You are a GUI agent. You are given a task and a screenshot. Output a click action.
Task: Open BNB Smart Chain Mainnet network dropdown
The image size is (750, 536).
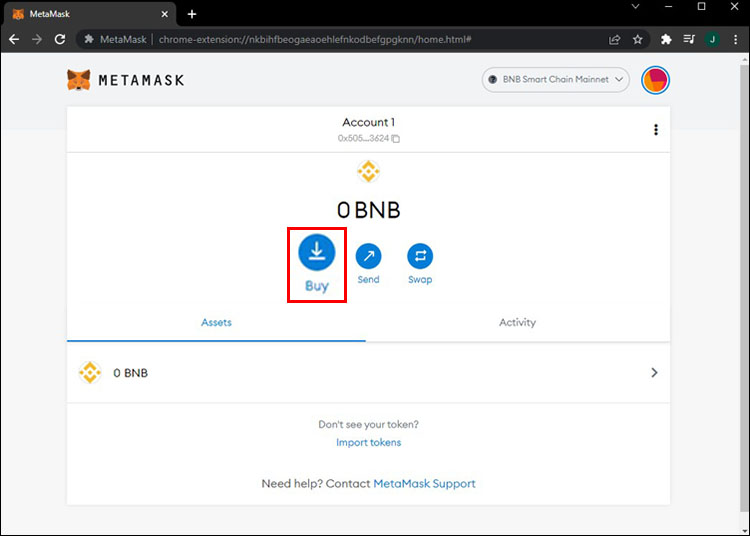pos(555,80)
